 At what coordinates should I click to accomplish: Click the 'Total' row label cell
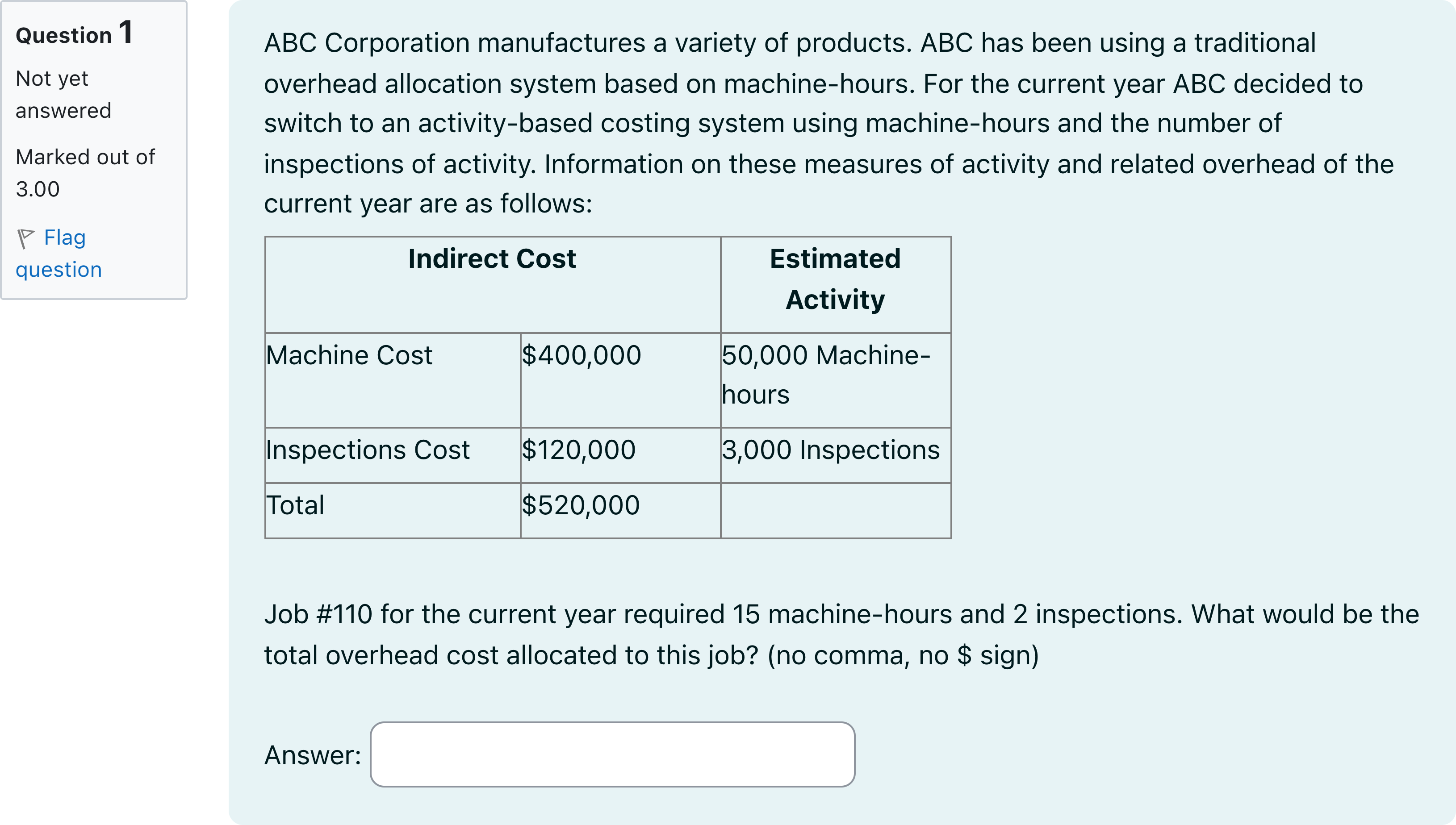pos(295,505)
